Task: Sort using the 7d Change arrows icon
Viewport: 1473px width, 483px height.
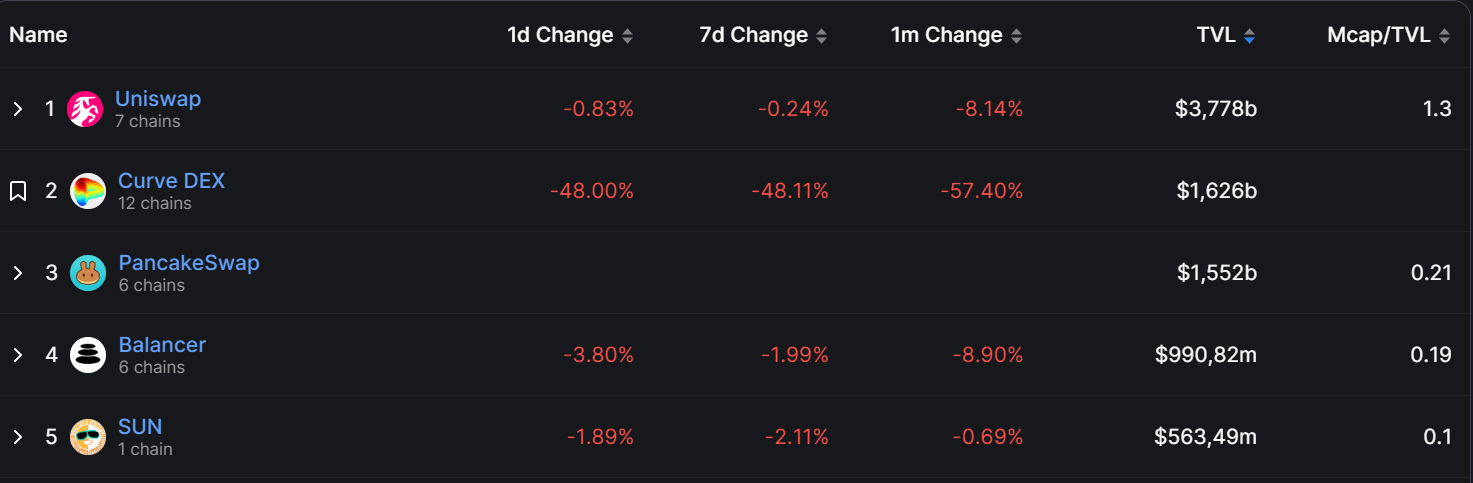Action: (821, 36)
